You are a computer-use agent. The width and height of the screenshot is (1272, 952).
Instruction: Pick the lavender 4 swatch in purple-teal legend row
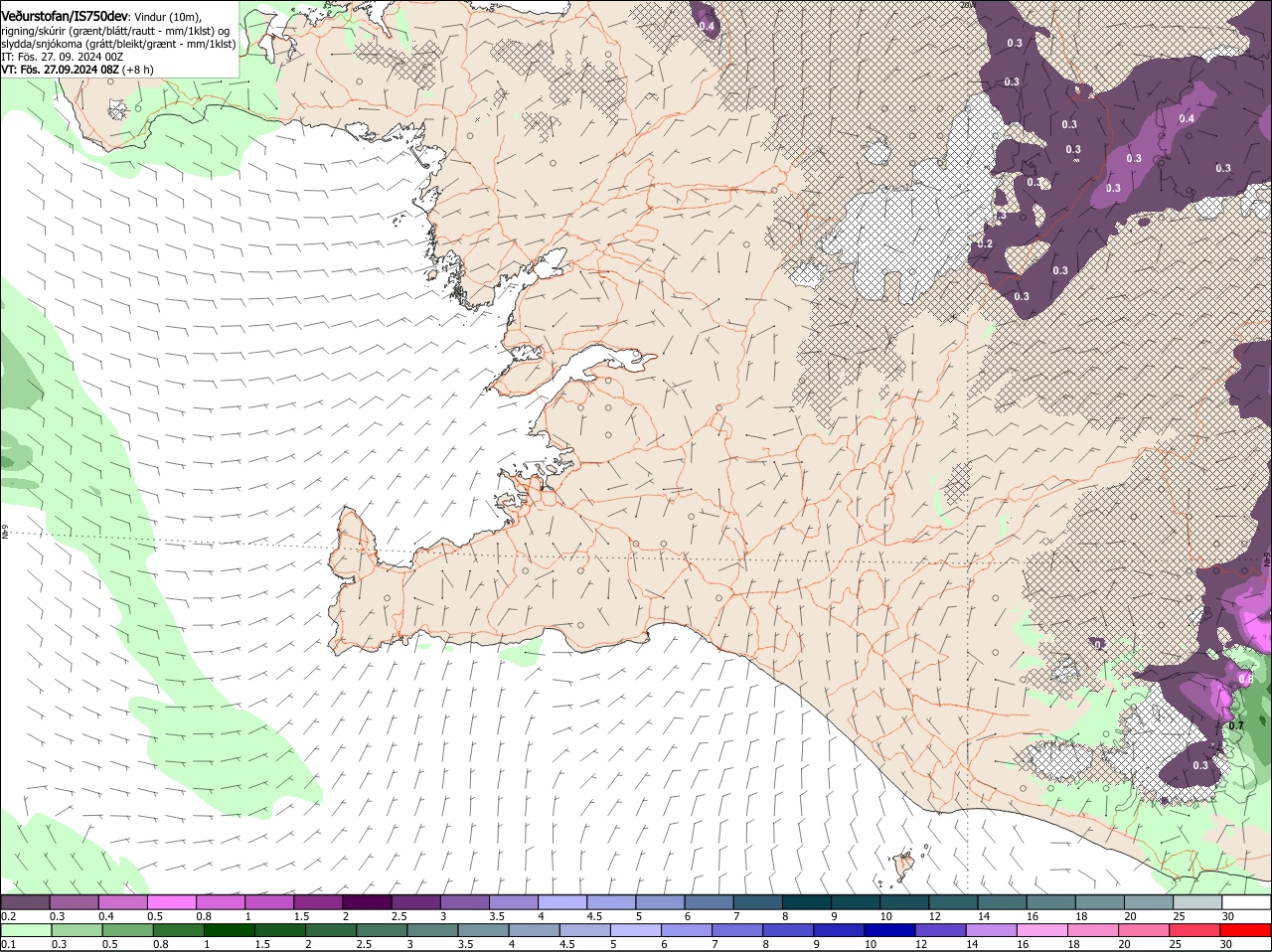tap(561, 901)
